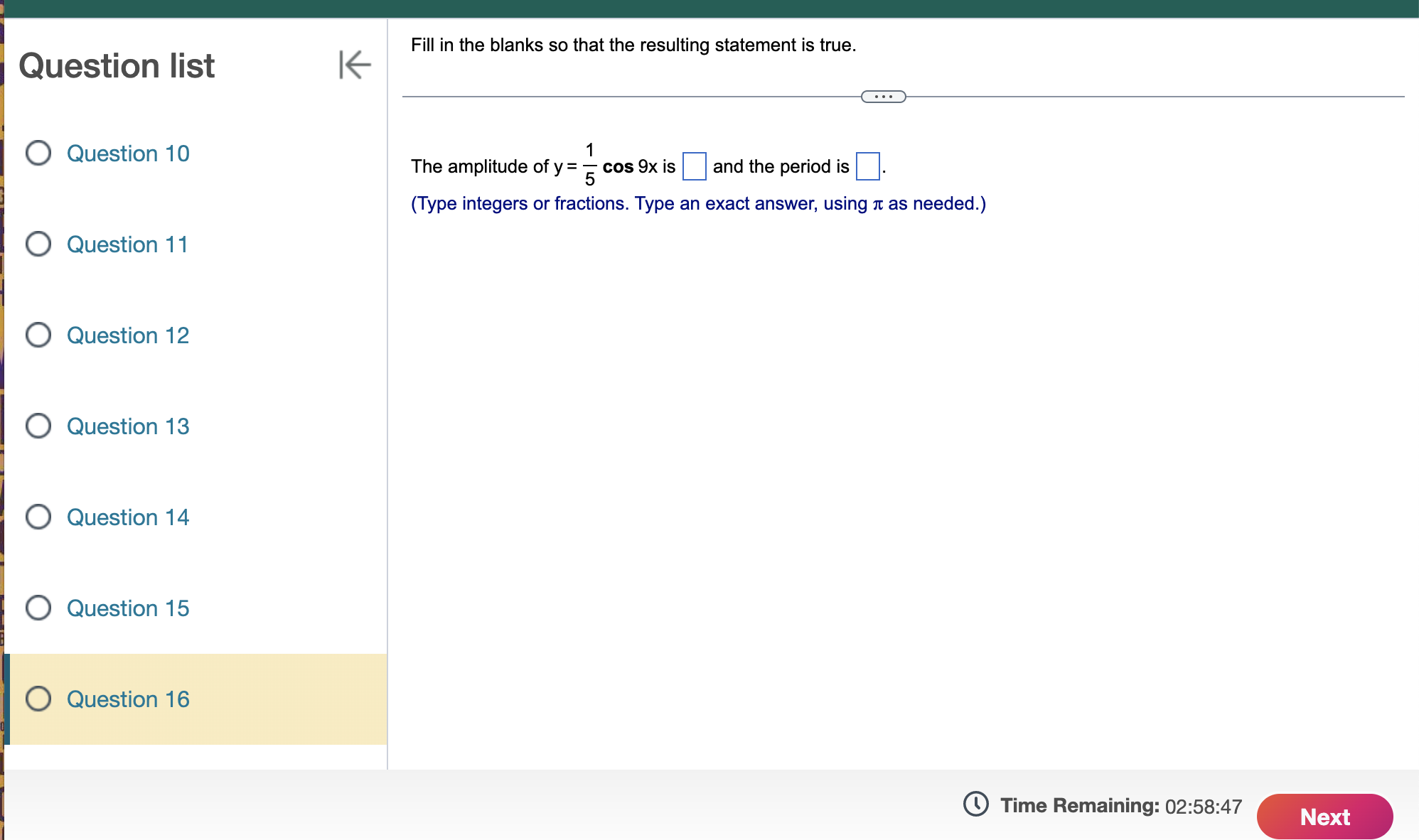Select Question 12 status circle
The image size is (1419, 840).
pyautogui.click(x=38, y=335)
